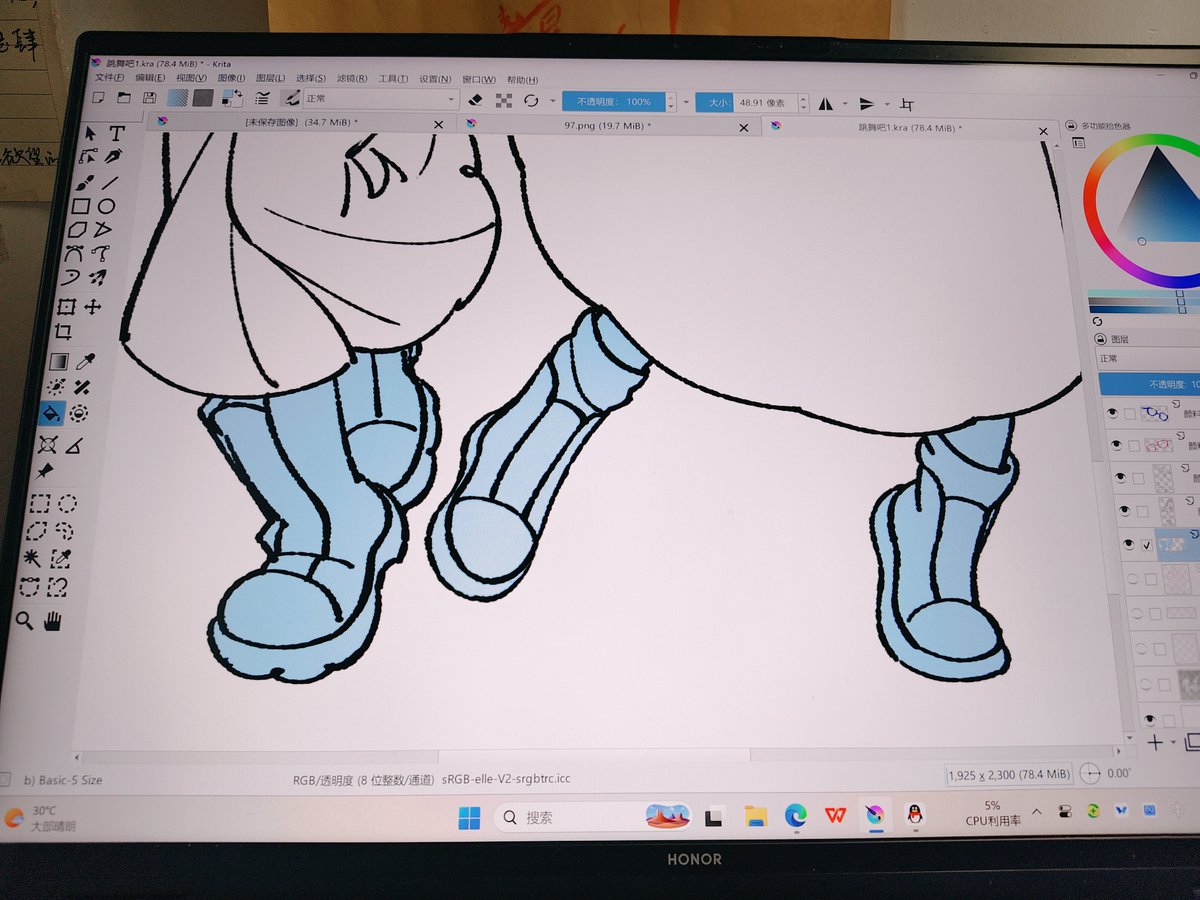The height and width of the screenshot is (900, 1200).
Task: Hide the red glasses thumbnail layer
Action: tap(1117, 445)
